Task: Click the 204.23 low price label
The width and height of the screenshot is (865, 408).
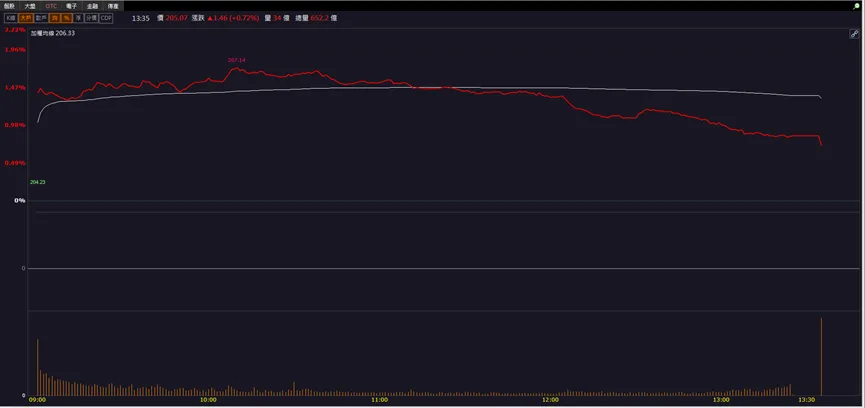Action: (38, 182)
